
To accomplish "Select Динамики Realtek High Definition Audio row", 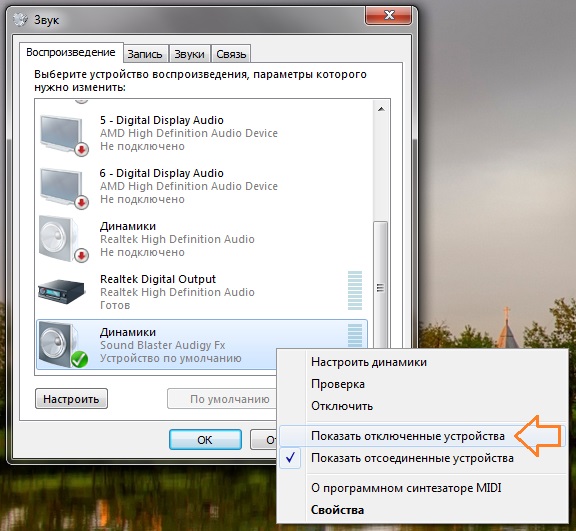I will point(202,239).
